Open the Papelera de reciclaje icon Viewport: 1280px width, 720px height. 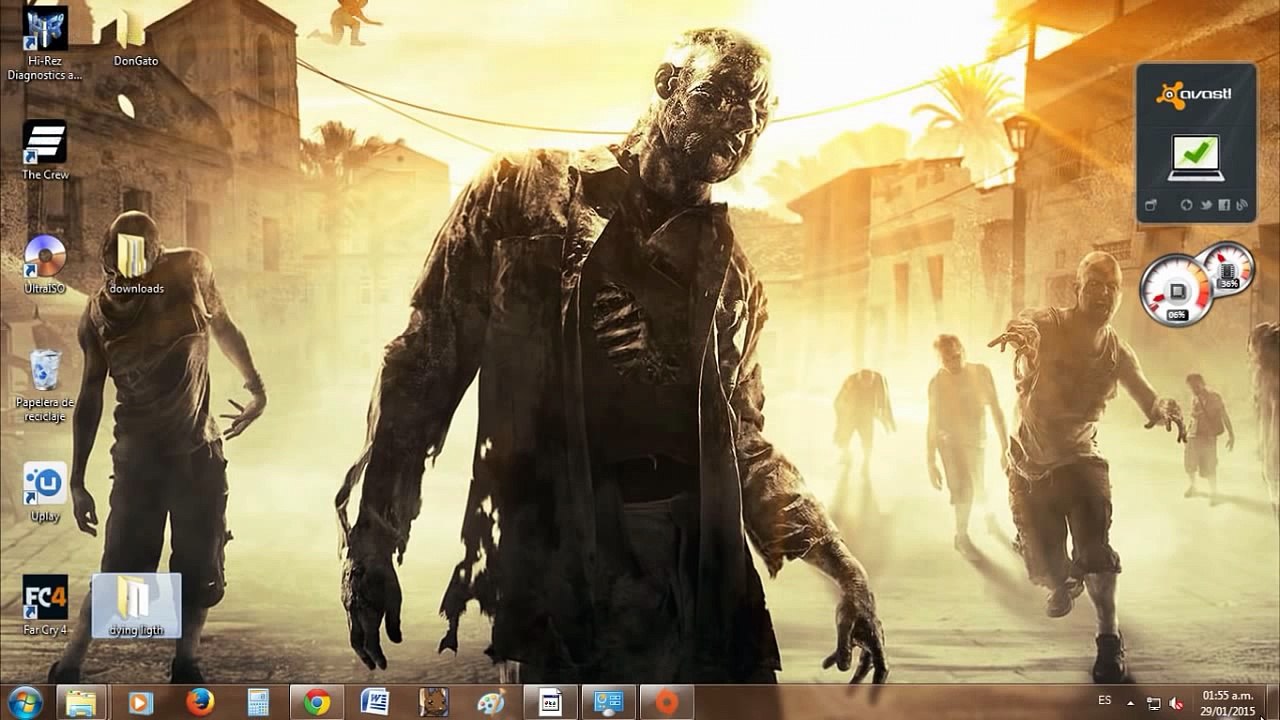45,385
